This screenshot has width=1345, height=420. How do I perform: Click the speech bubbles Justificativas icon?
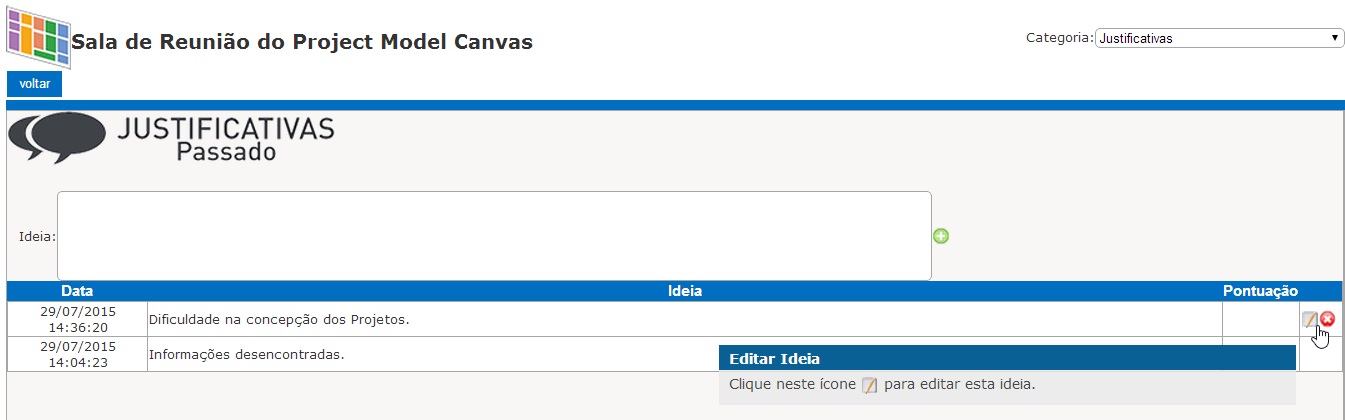(57, 138)
